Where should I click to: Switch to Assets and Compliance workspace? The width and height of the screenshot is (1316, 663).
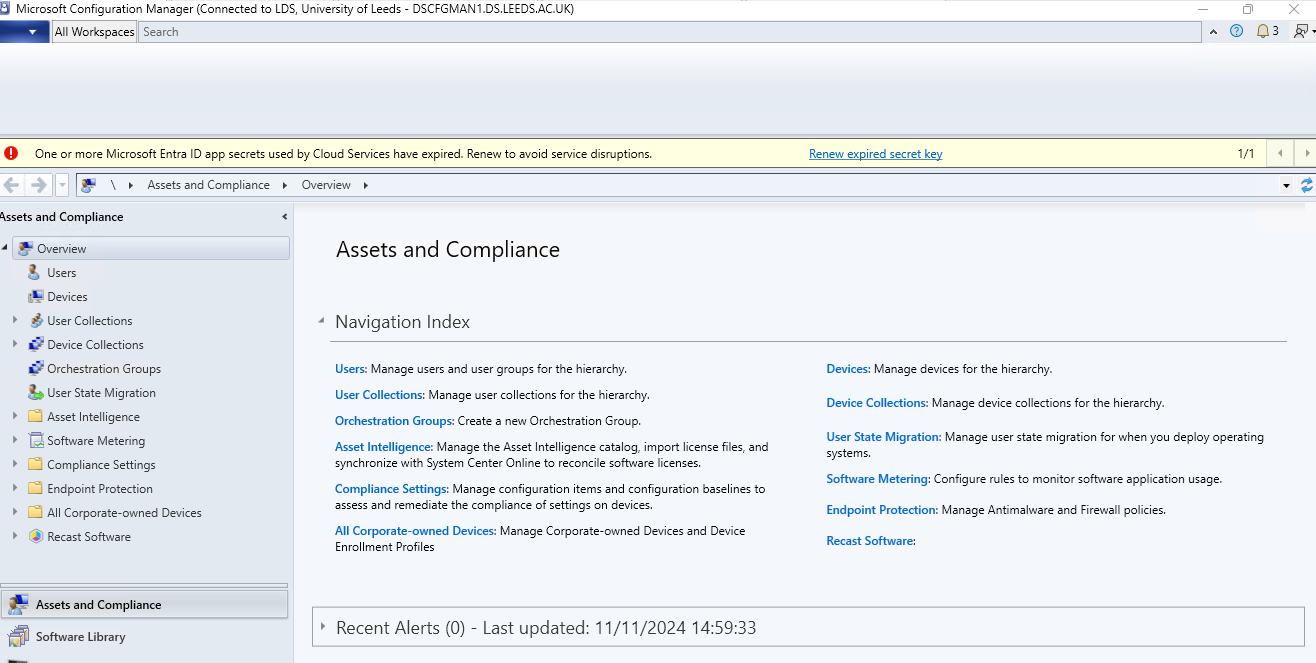(98, 605)
